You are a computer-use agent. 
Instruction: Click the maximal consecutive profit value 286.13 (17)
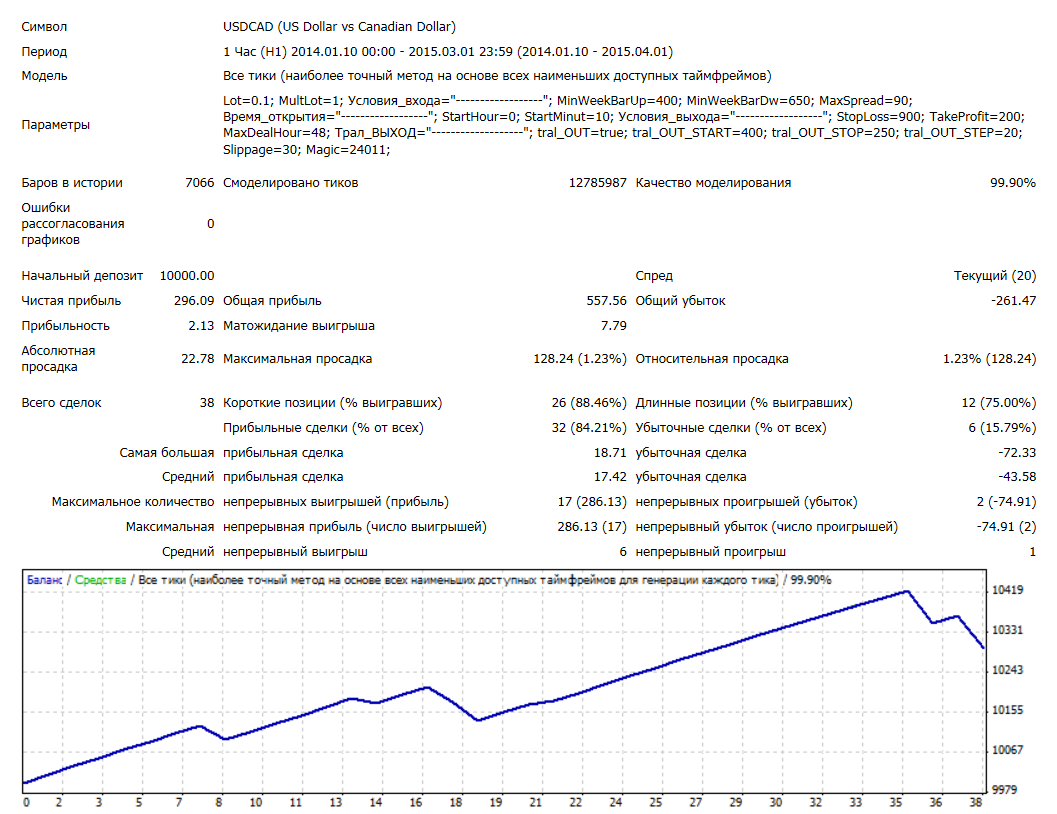pos(592,526)
